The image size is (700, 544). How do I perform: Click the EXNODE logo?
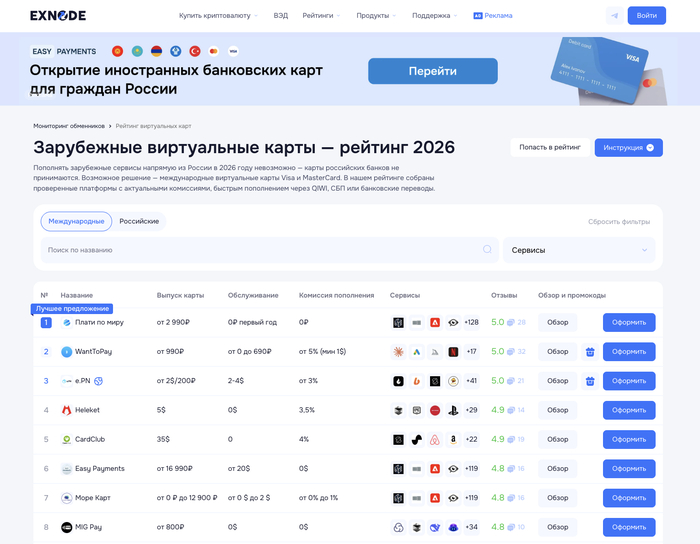58,16
